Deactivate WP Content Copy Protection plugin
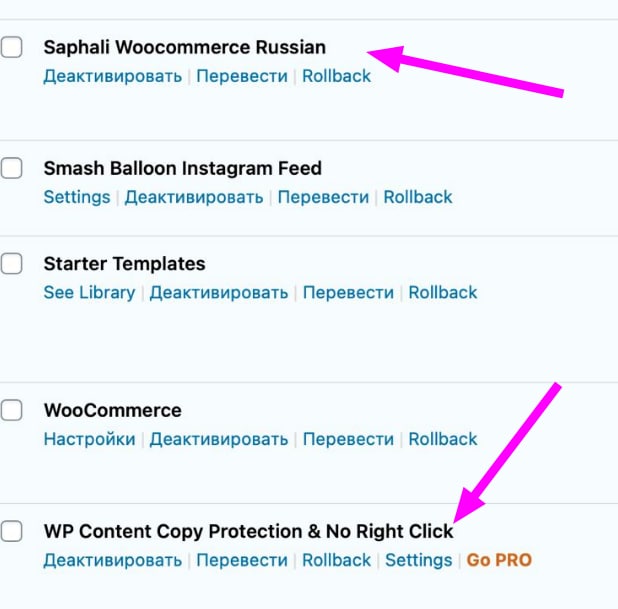Screen dimensions: 618x609 coord(112,560)
